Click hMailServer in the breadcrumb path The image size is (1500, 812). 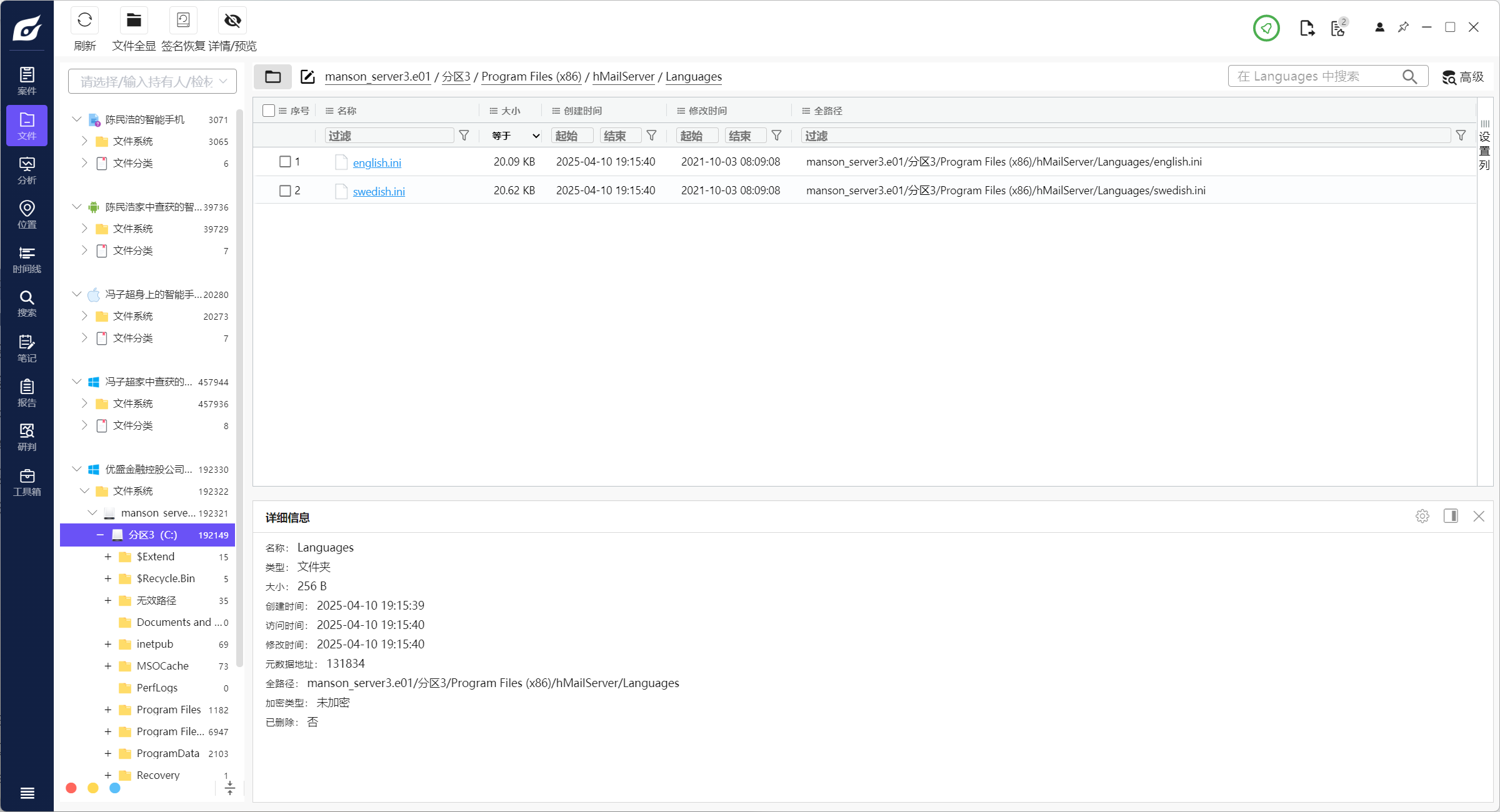click(623, 77)
